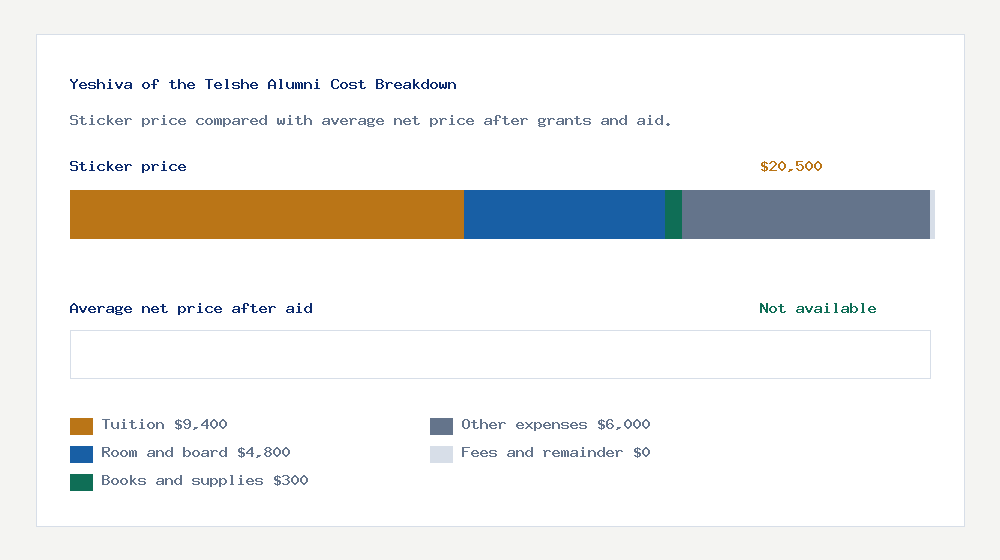Click the $20,500 sticker price total
1000x560 pixels.
pos(791,166)
